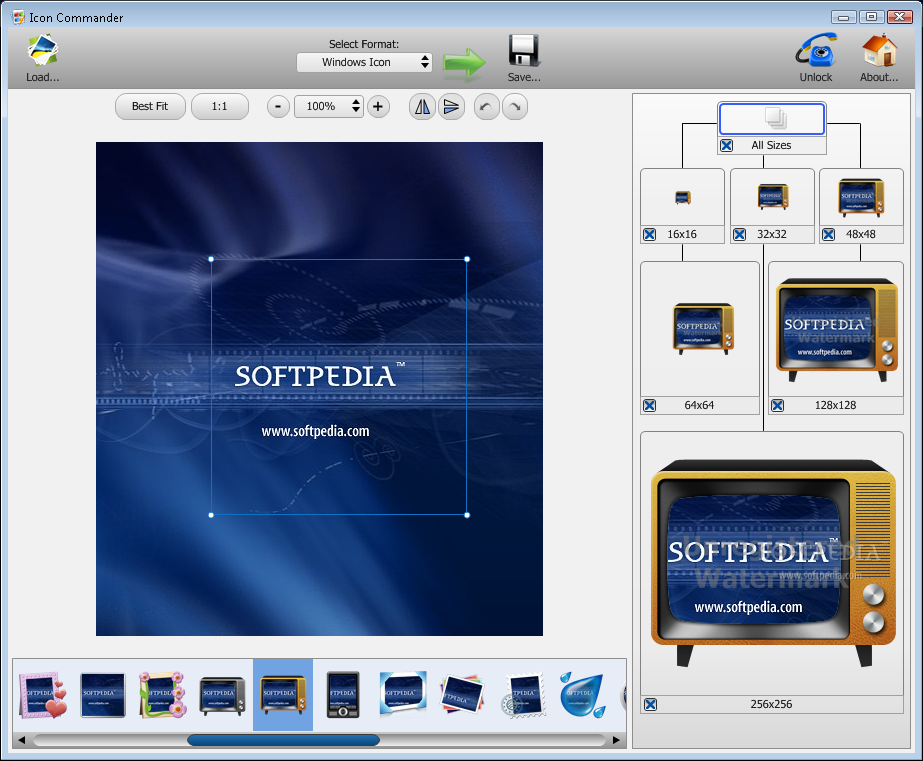Click the Icon Commander title bar icon
Image resolution: width=923 pixels, height=761 pixels.
[19, 17]
